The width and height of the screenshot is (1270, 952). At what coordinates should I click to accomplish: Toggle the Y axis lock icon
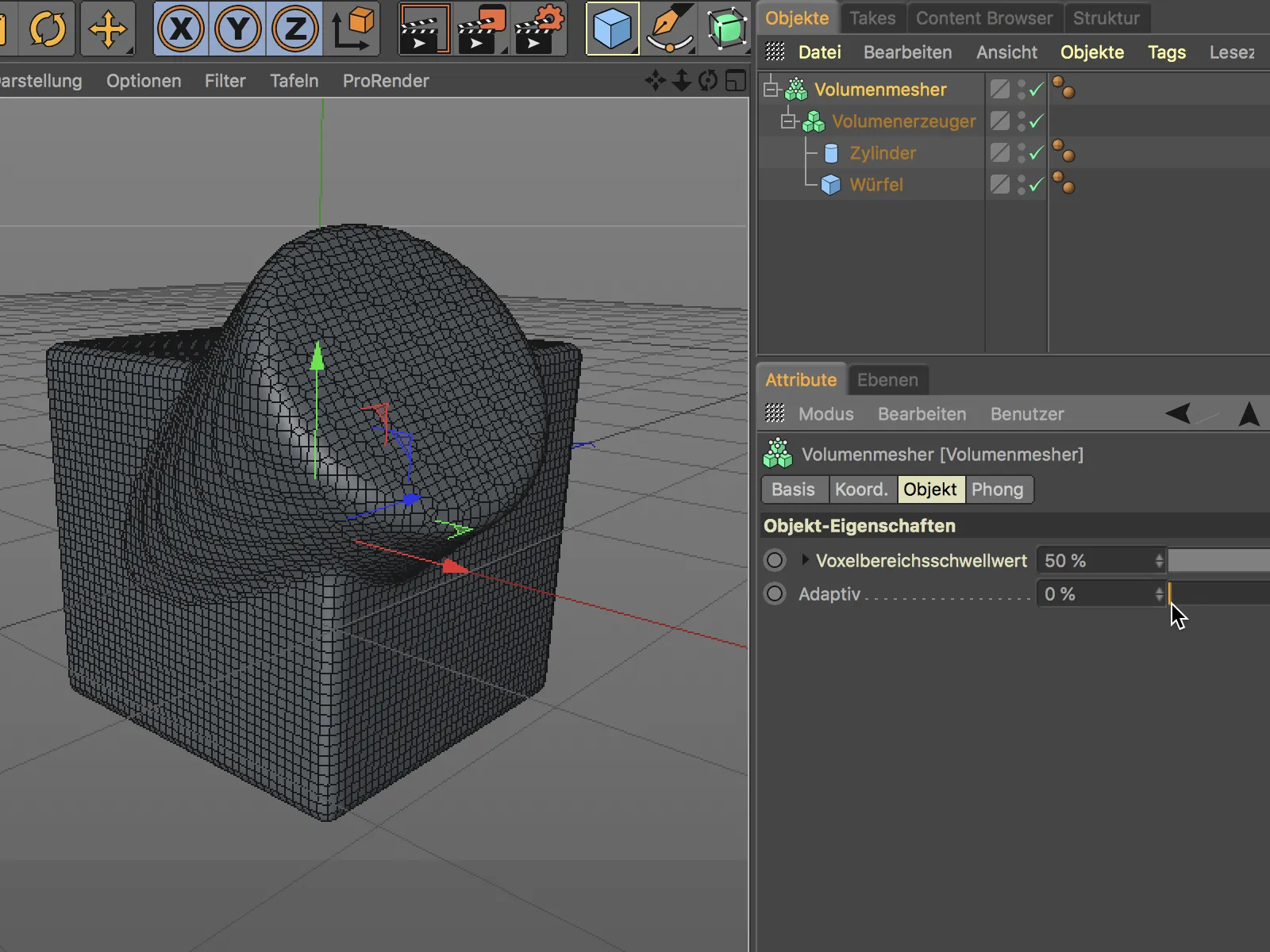tap(238, 29)
